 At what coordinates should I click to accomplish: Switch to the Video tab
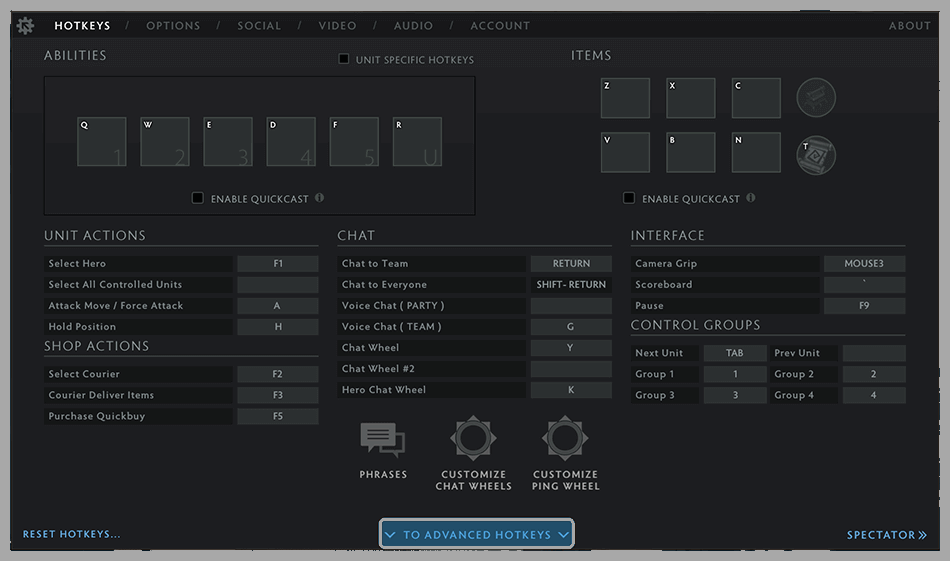pos(337,25)
